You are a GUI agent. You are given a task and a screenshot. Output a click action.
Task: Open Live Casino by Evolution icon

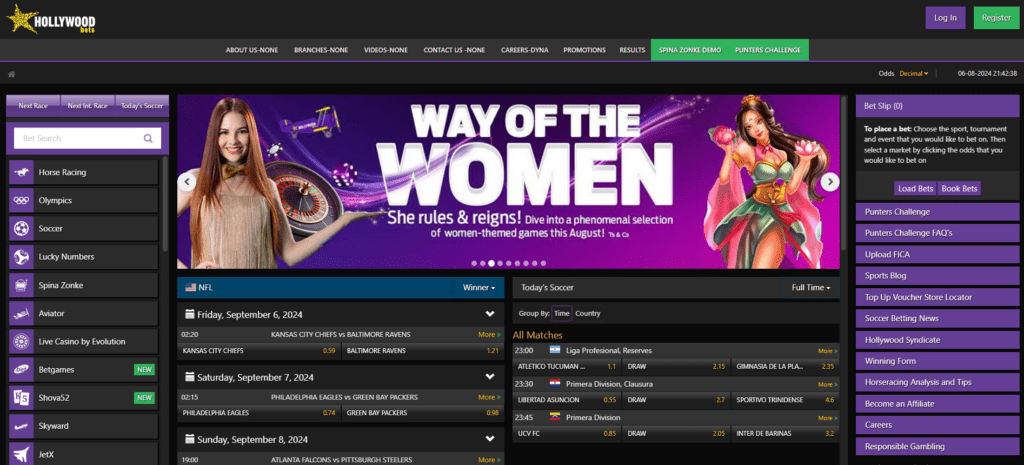point(22,342)
